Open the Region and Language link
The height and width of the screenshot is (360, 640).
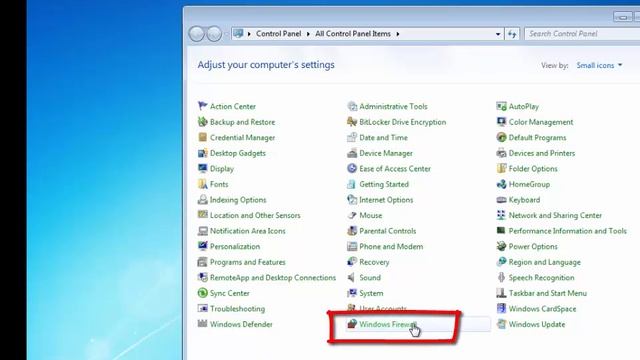point(544,262)
